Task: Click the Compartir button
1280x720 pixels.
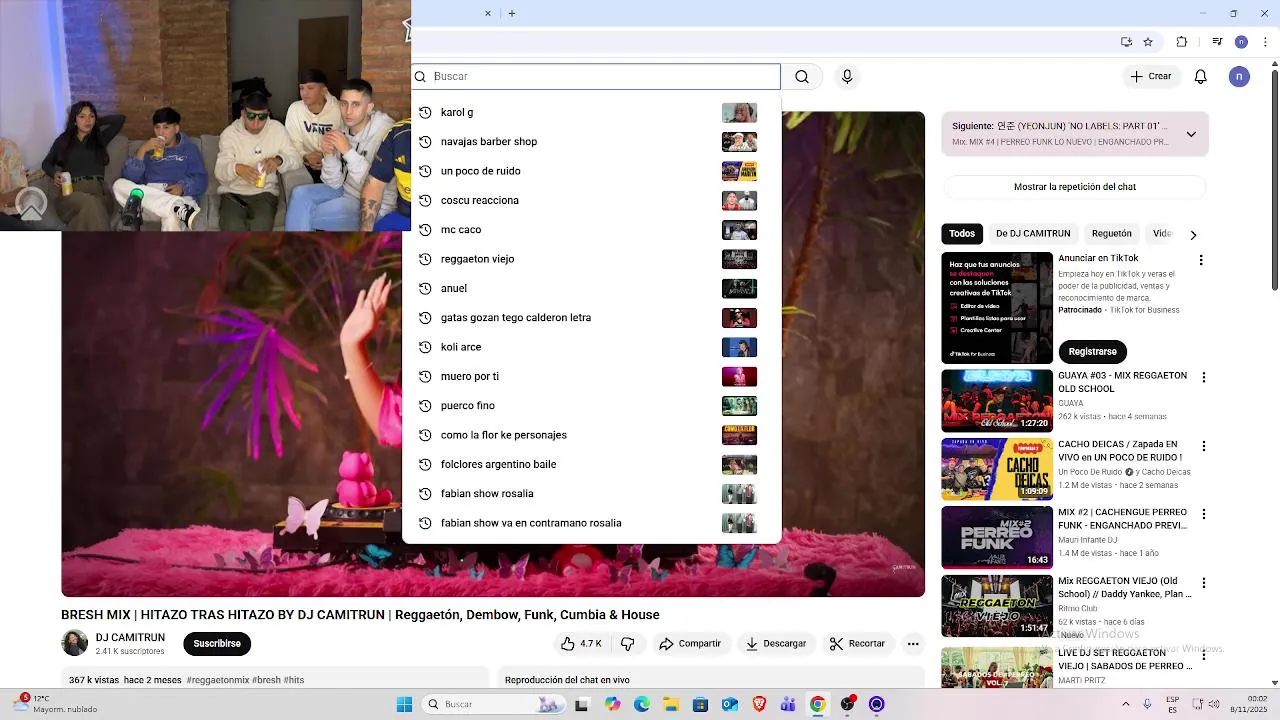Action: (690, 644)
